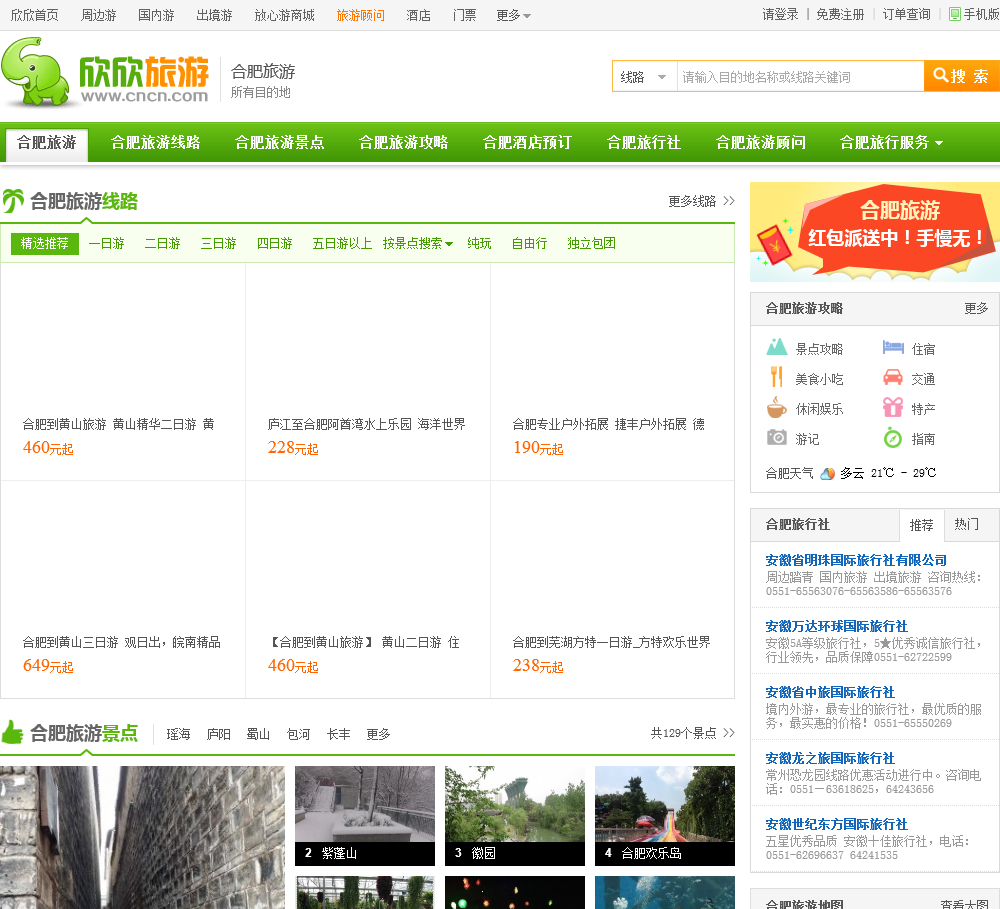Open the 线路 search type dropdown
The height and width of the screenshot is (909, 1000).
click(x=644, y=77)
